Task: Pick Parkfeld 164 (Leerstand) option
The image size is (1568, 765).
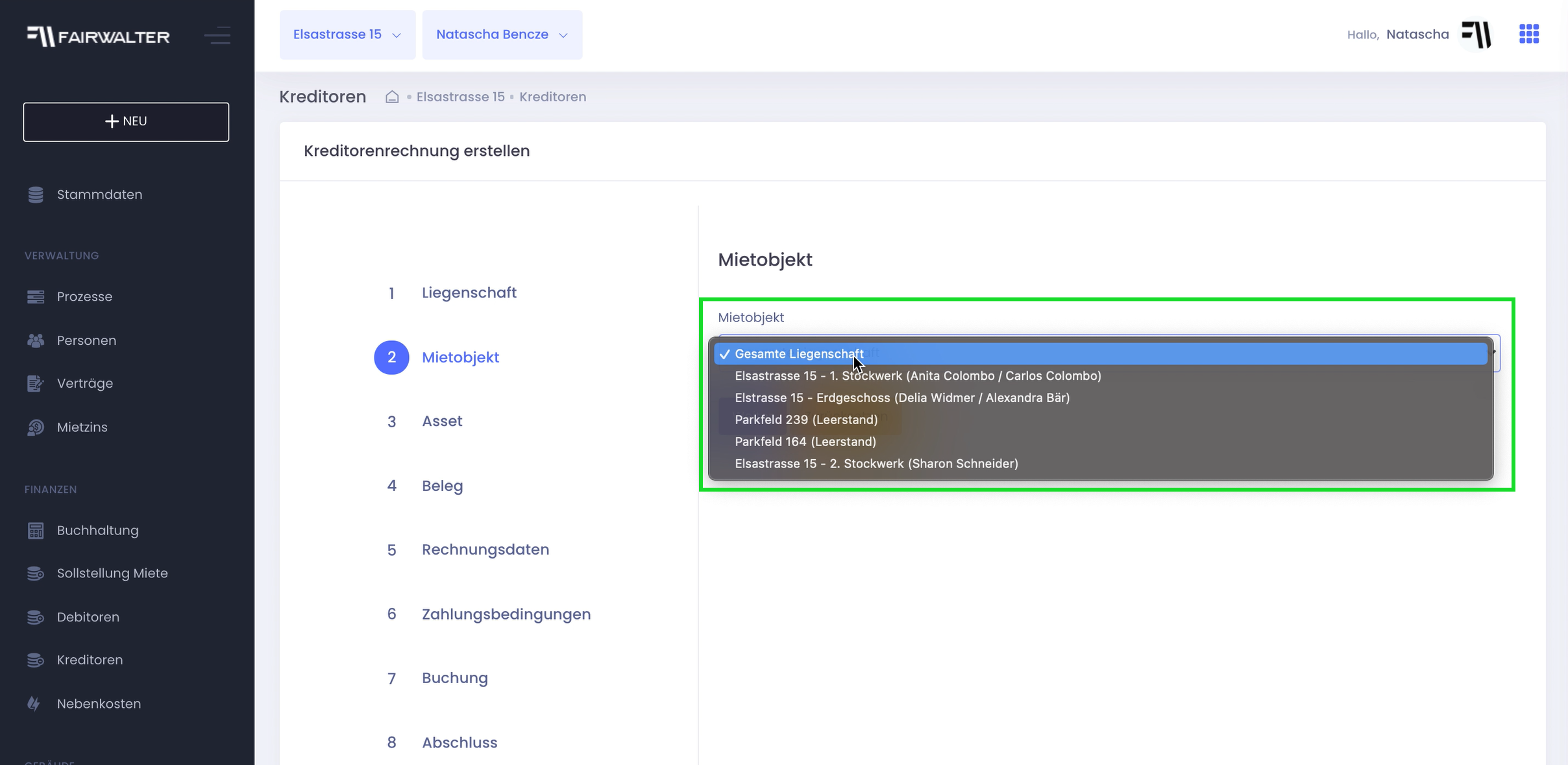Action: (1101, 442)
